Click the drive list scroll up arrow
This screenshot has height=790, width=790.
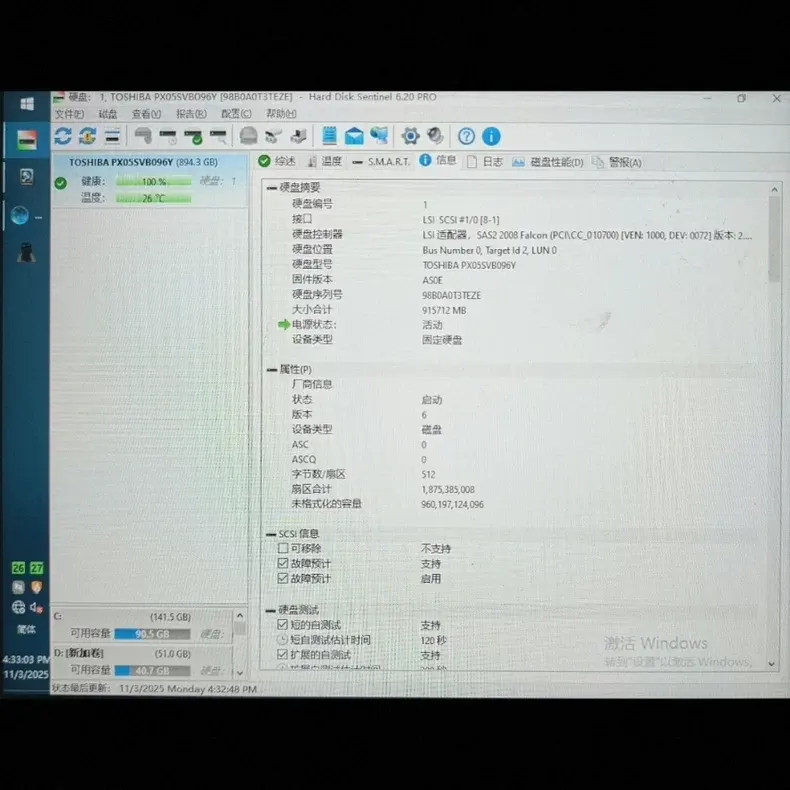tap(240, 616)
